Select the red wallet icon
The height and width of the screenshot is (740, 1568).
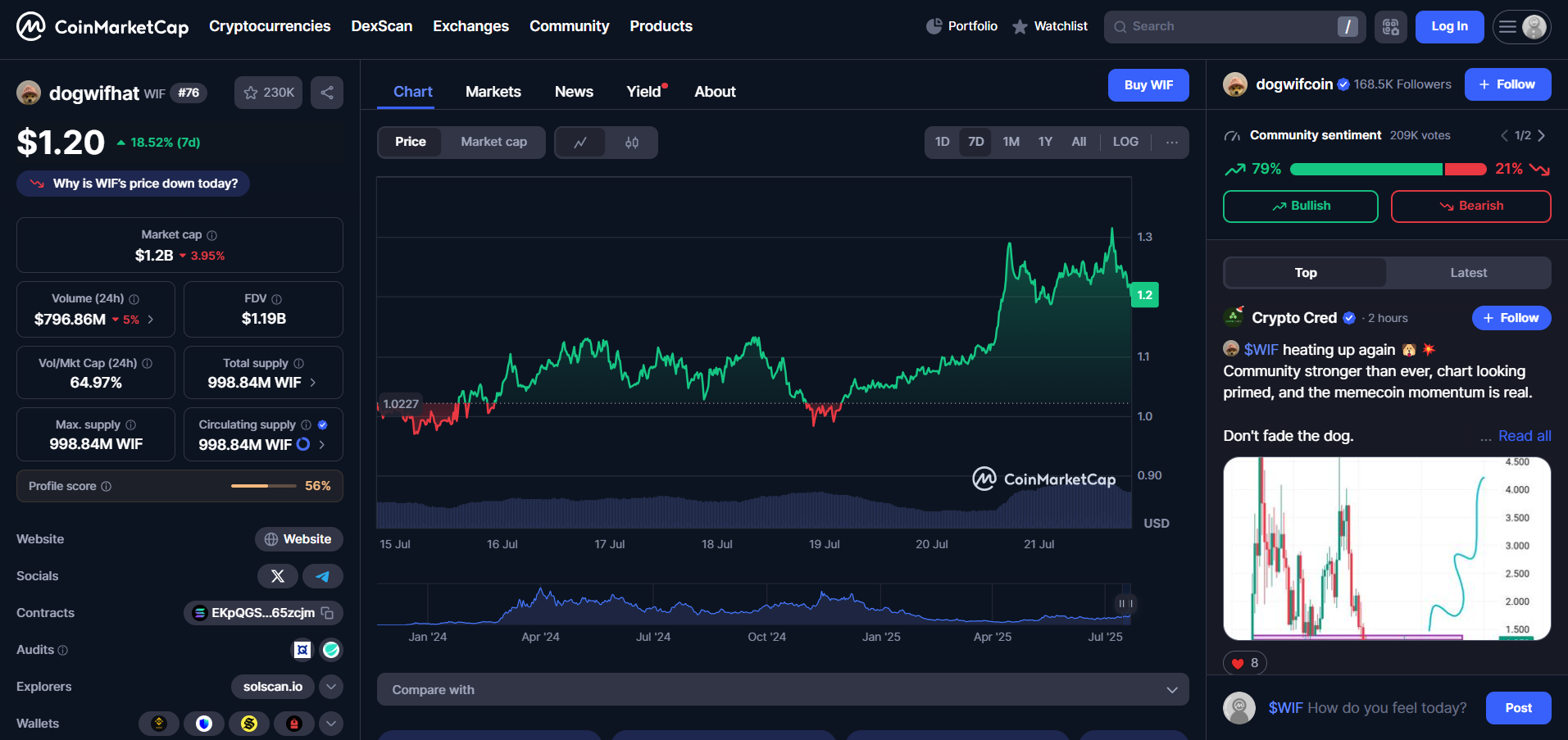(294, 724)
